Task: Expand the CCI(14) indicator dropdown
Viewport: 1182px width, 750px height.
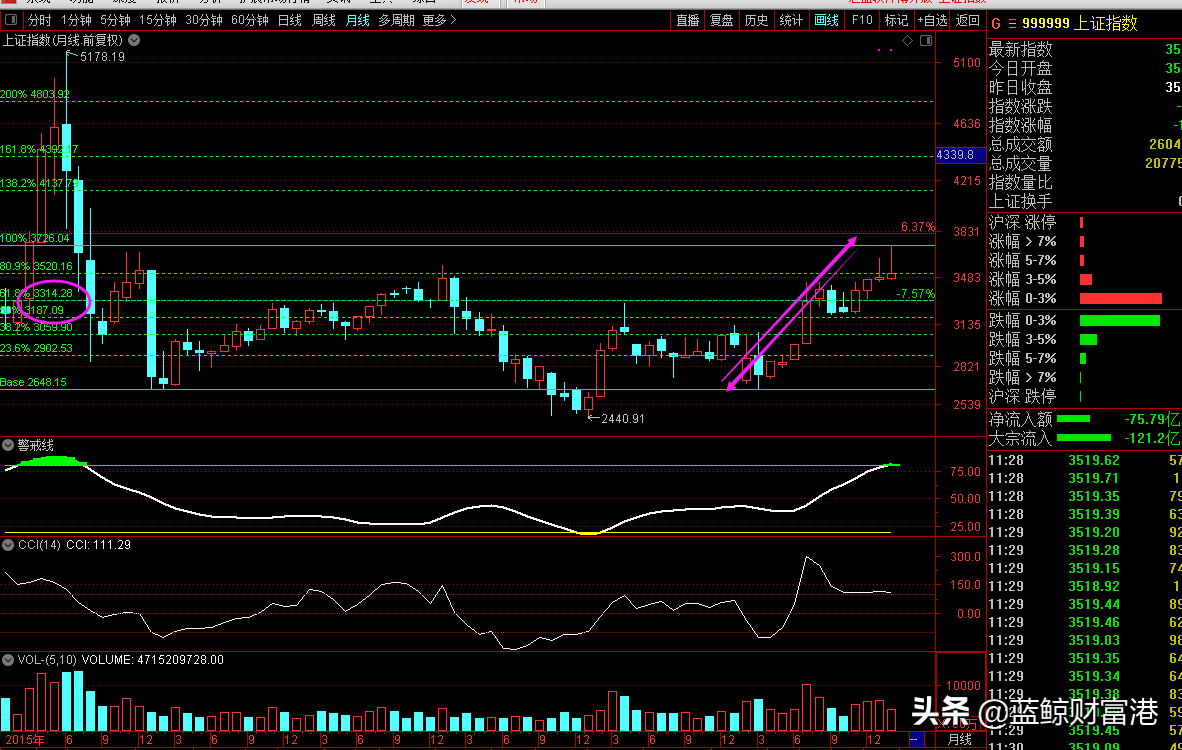Action: [8, 544]
